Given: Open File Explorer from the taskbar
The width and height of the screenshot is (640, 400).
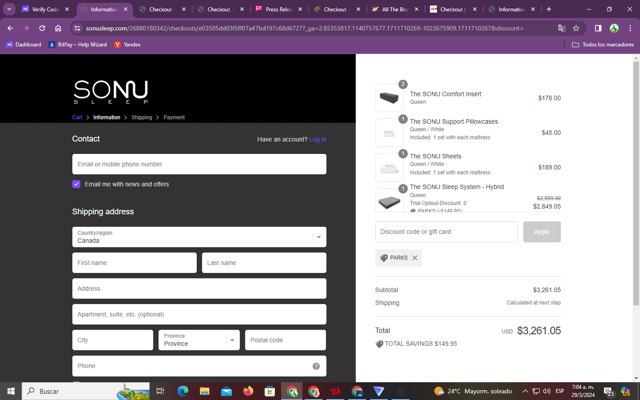Looking at the screenshot, I should tap(204, 391).
